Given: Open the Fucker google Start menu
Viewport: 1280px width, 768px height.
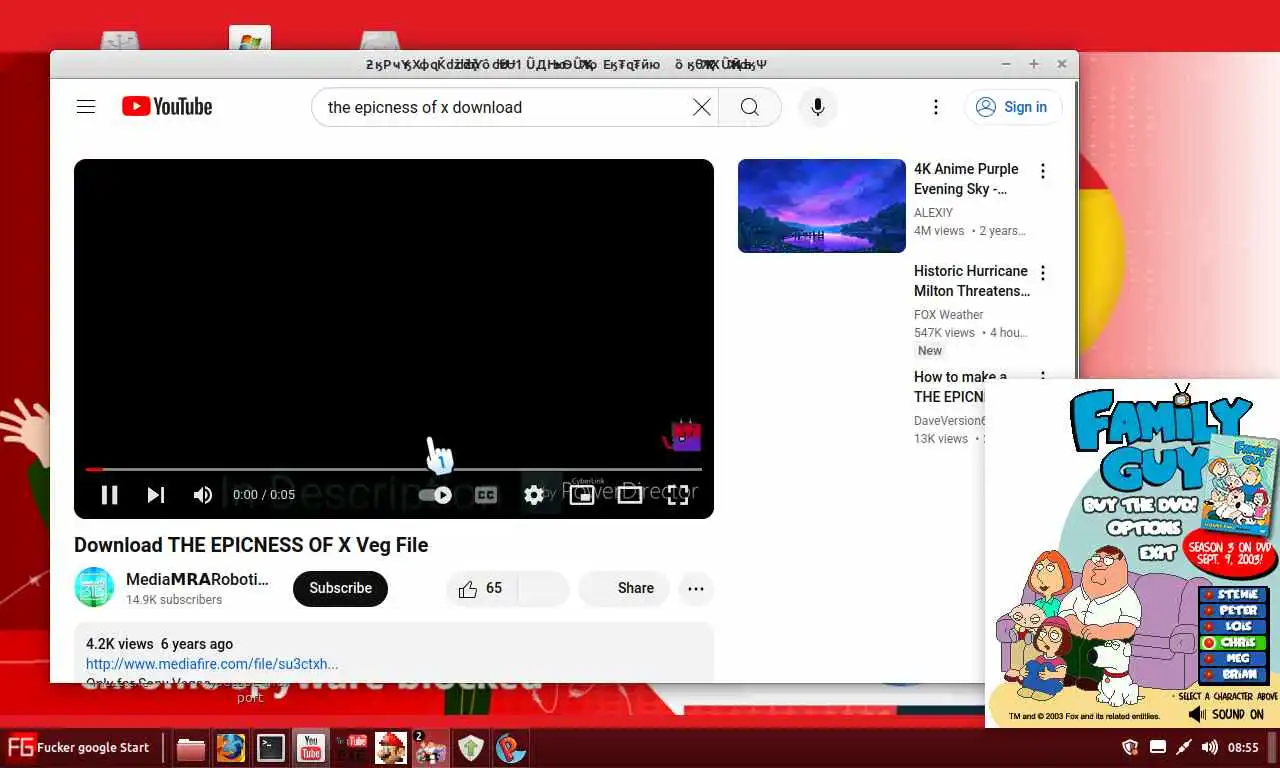Looking at the screenshot, I should click(x=78, y=747).
